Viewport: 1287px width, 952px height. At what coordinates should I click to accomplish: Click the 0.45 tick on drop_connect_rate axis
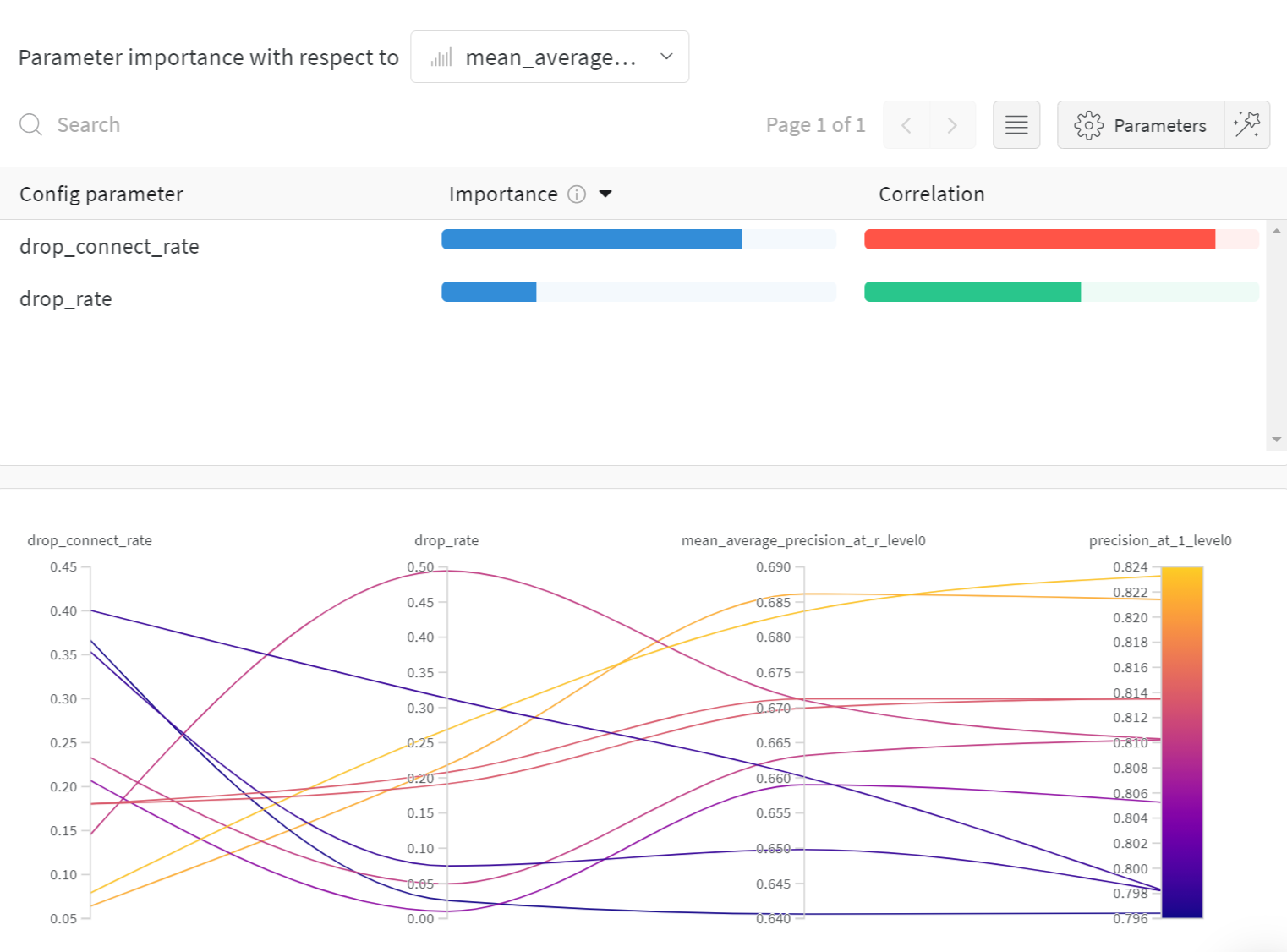point(63,567)
